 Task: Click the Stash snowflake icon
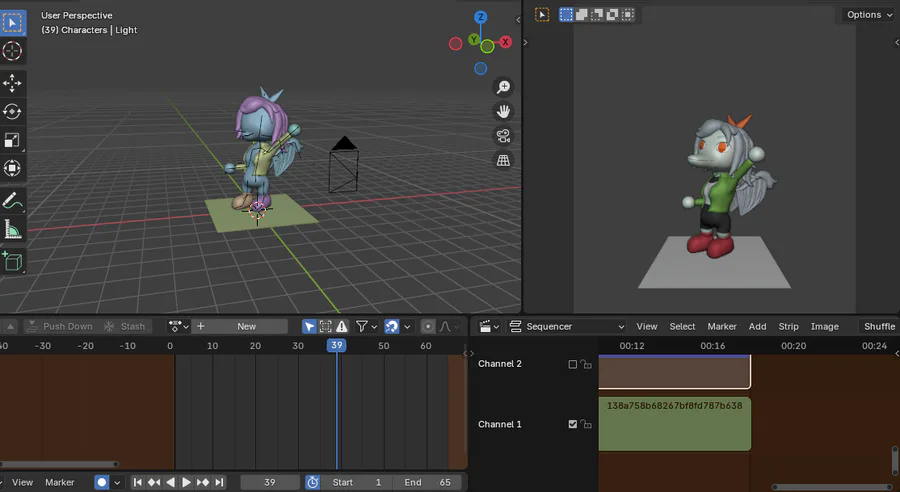click(x=109, y=327)
